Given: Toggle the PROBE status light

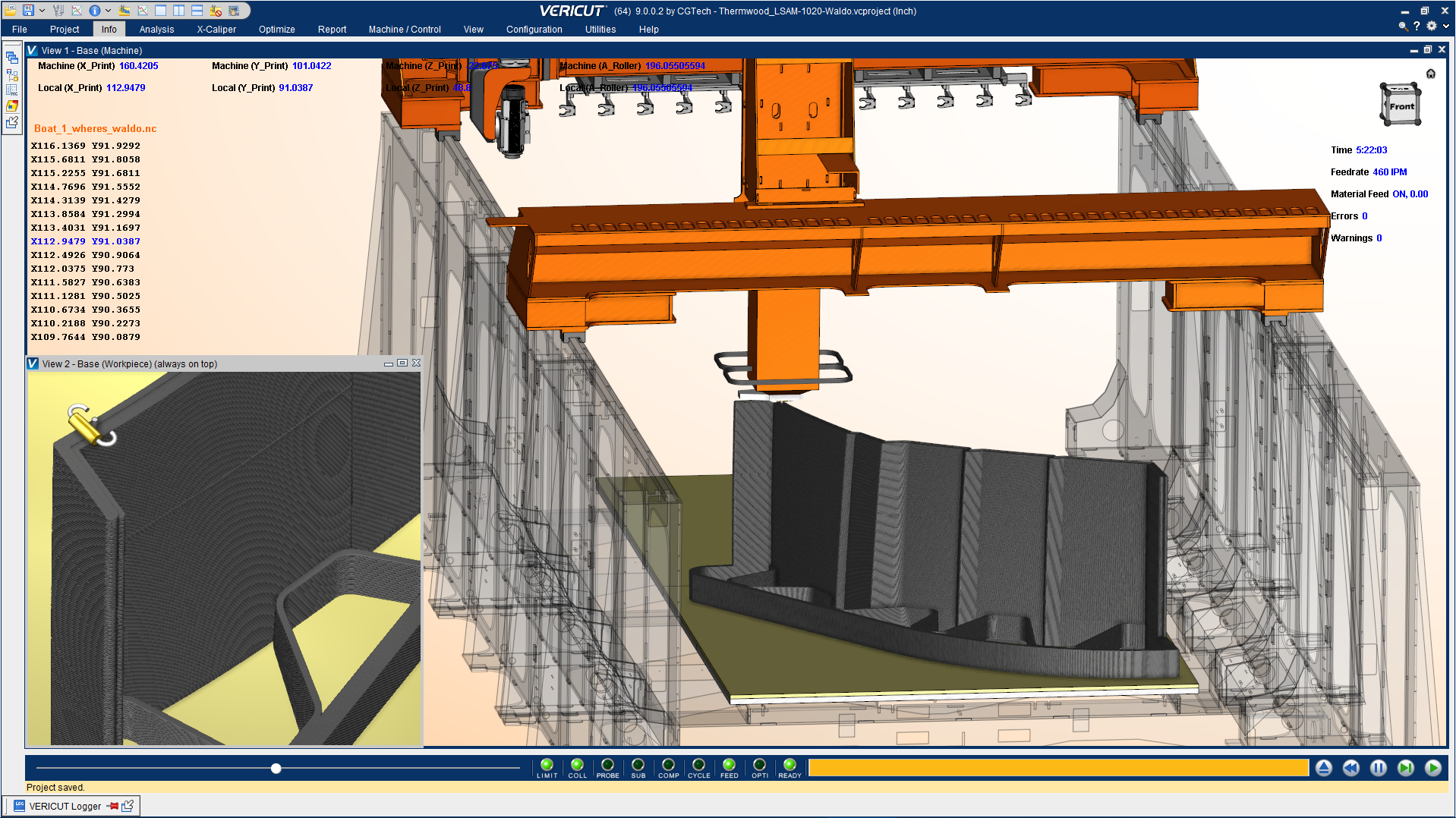Looking at the screenshot, I should click(607, 765).
